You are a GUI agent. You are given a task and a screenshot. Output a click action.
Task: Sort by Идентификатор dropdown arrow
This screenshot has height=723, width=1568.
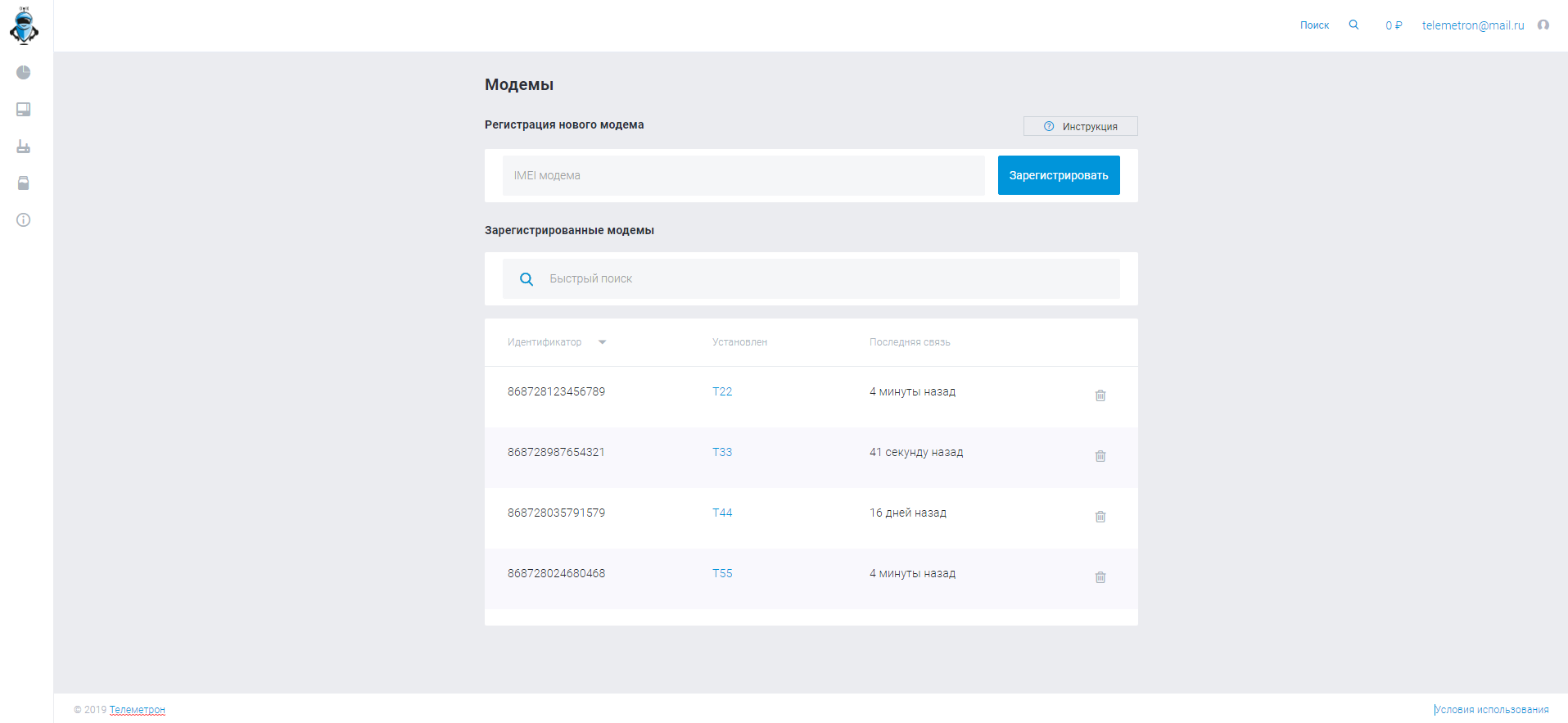pyautogui.click(x=603, y=342)
